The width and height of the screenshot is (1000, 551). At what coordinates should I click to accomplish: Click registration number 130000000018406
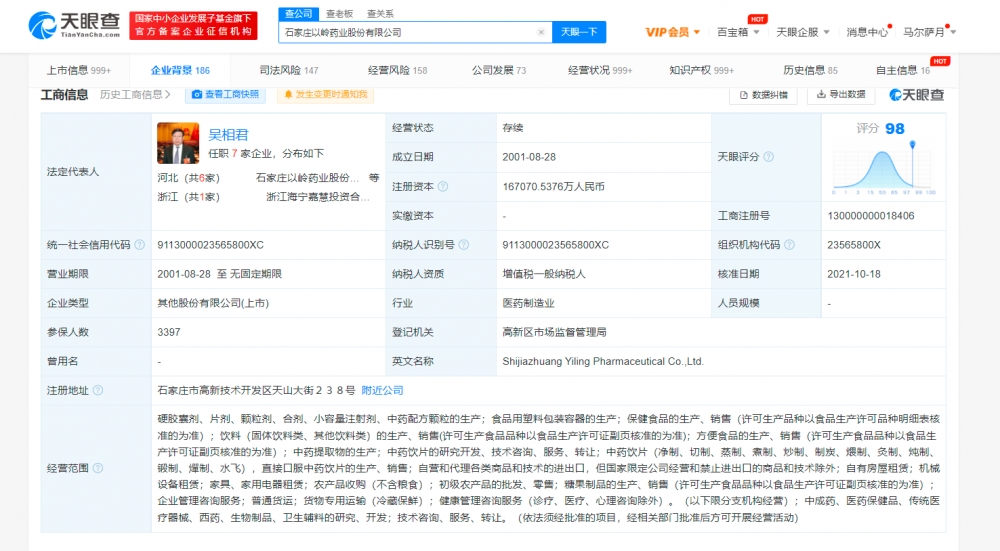(871, 216)
